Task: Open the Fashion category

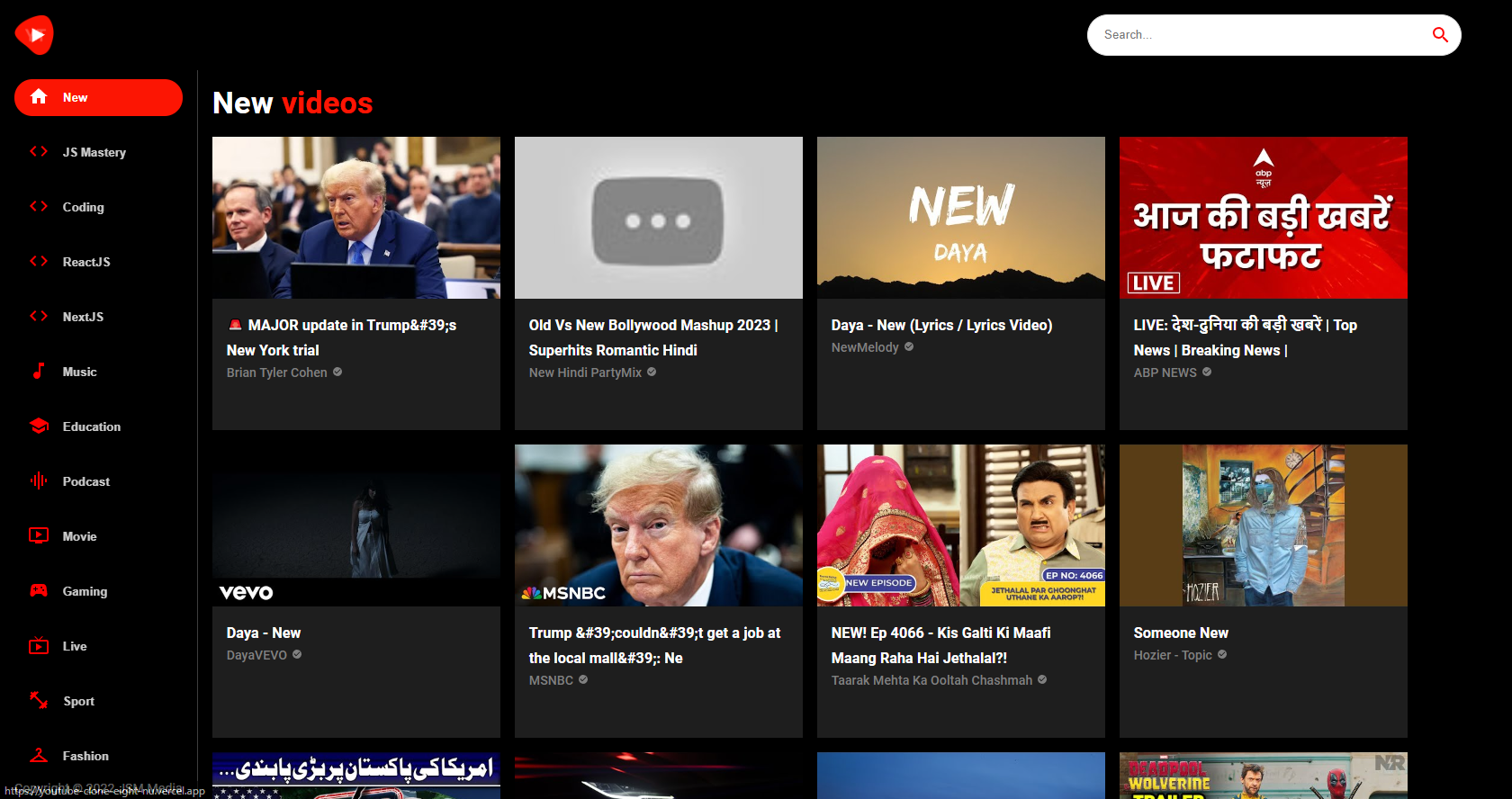Action: (98, 756)
